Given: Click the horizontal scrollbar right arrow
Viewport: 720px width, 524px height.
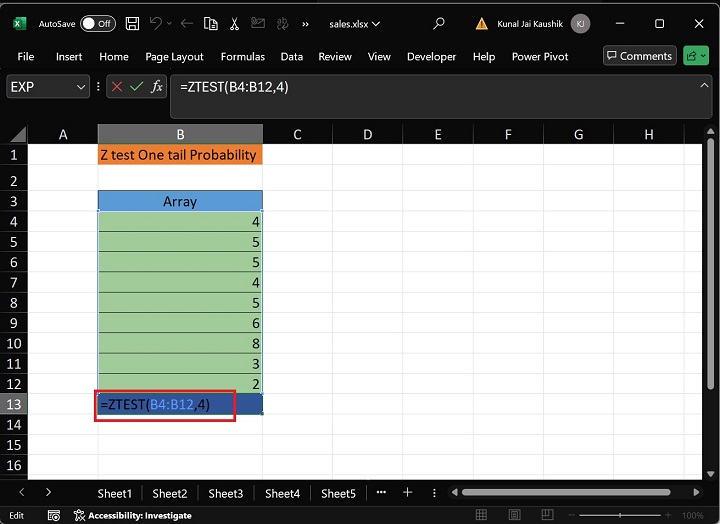Looking at the screenshot, I should coord(696,492).
